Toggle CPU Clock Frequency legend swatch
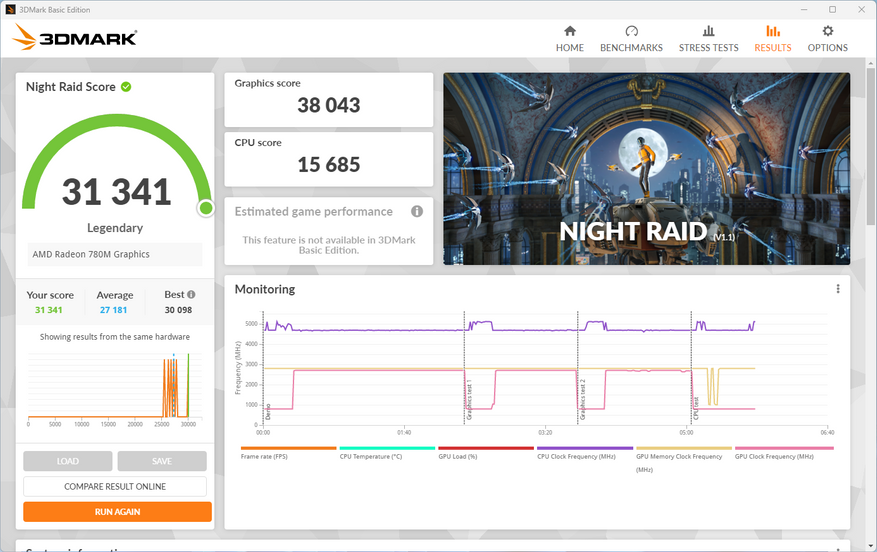The width and height of the screenshot is (877, 552). click(x=584, y=448)
